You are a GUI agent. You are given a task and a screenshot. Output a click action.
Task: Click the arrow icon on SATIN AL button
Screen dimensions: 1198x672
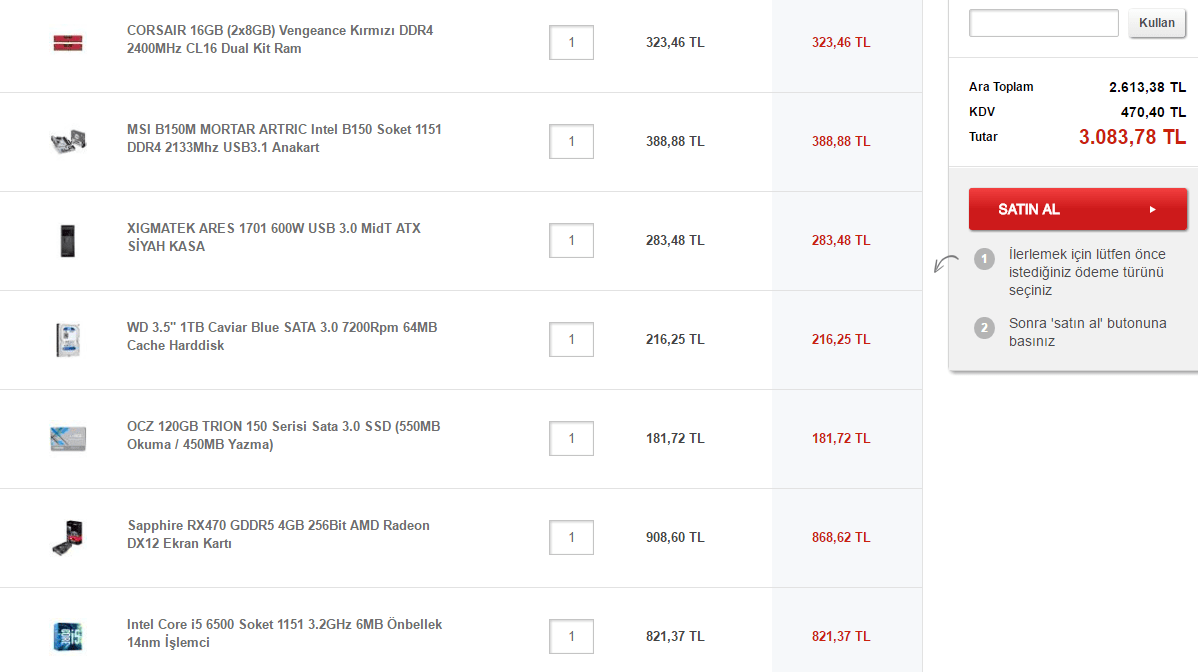click(1152, 210)
